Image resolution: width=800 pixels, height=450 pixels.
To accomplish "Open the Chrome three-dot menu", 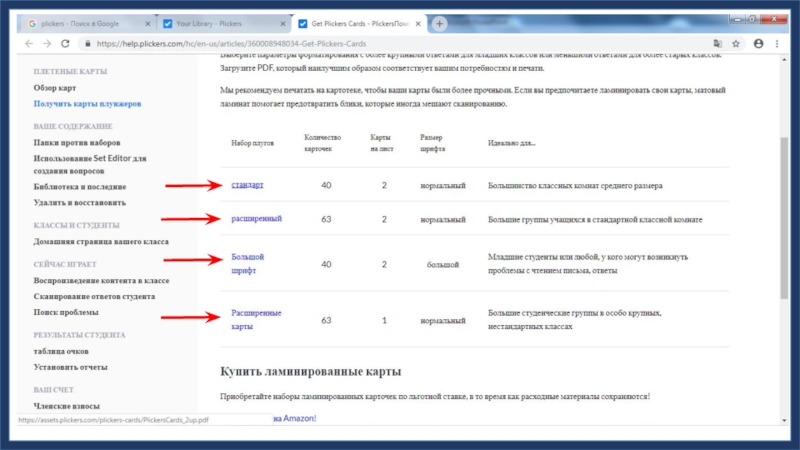I will (x=777, y=44).
